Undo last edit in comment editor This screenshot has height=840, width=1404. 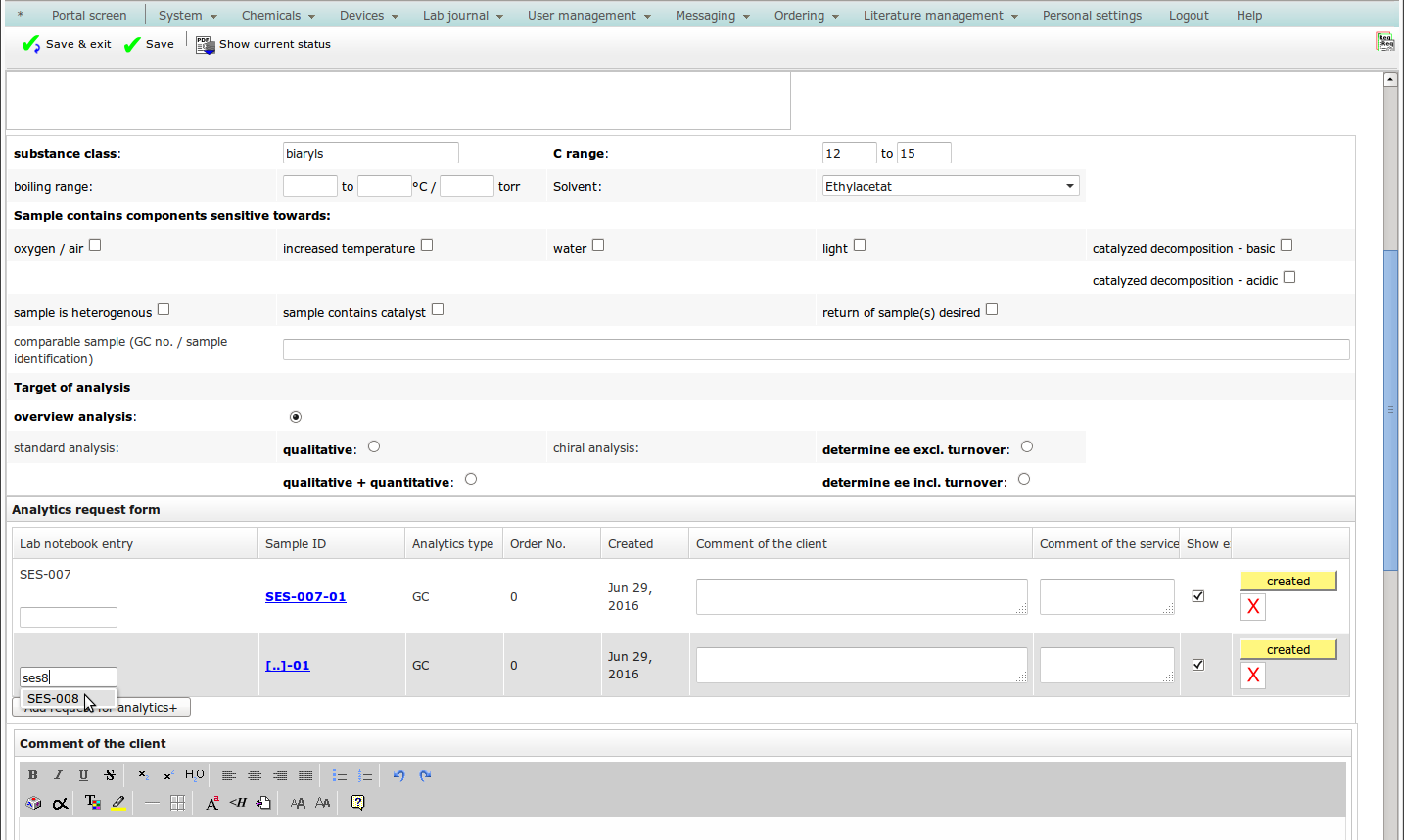pos(399,775)
